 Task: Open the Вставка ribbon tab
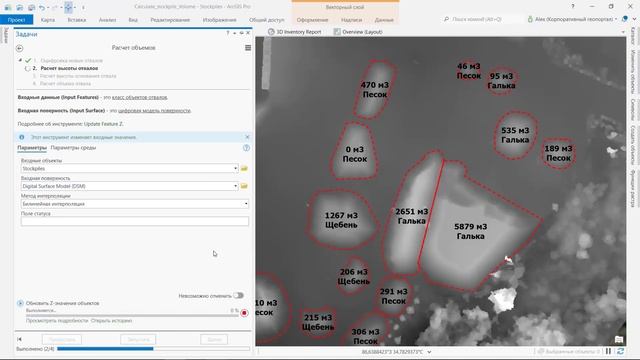(77, 20)
